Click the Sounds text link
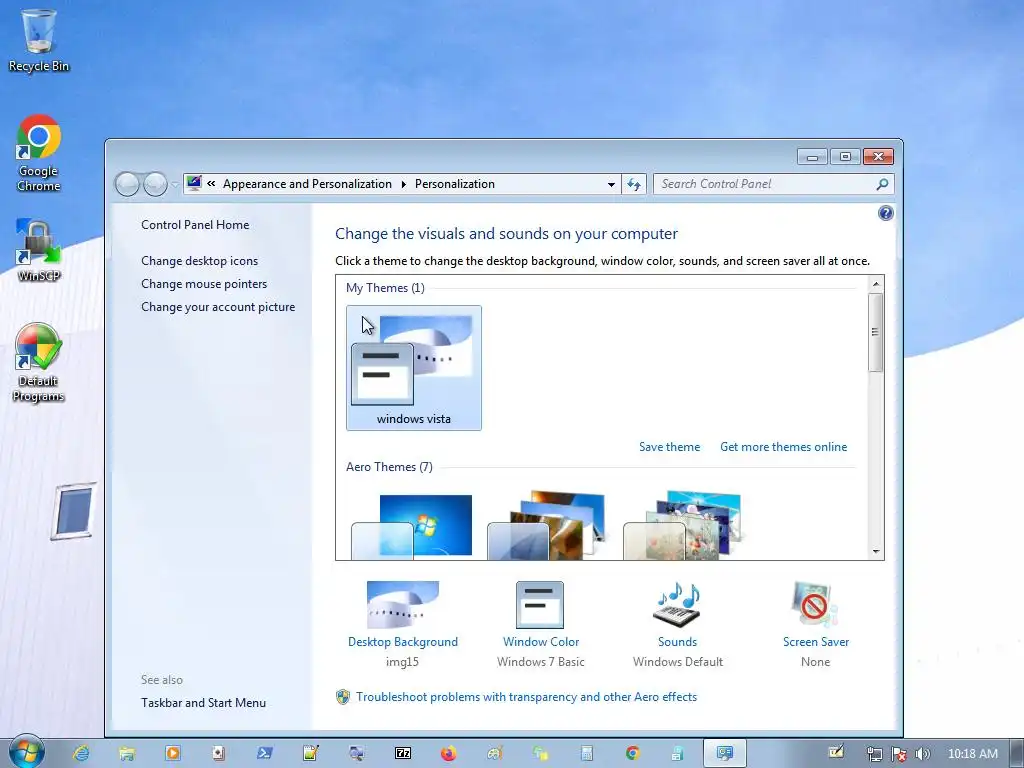 pos(677,642)
